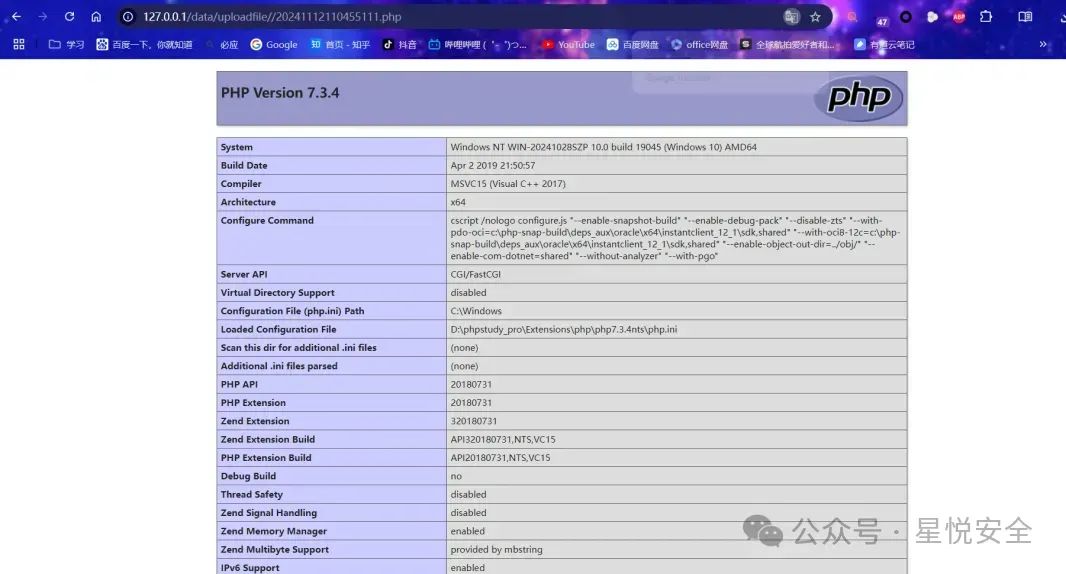This screenshot has width=1066, height=574.
Task: Open the Google bookmark
Action: (x=274, y=44)
